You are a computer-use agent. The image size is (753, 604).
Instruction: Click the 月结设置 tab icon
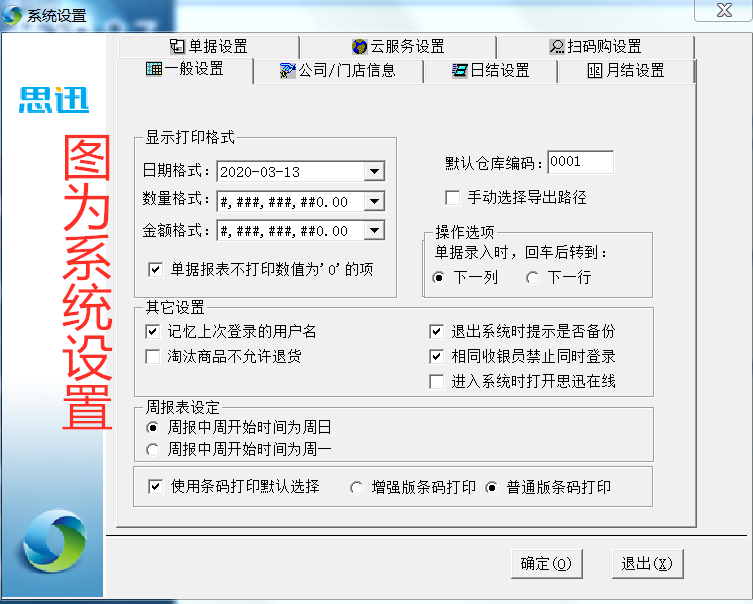click(595, 71)
